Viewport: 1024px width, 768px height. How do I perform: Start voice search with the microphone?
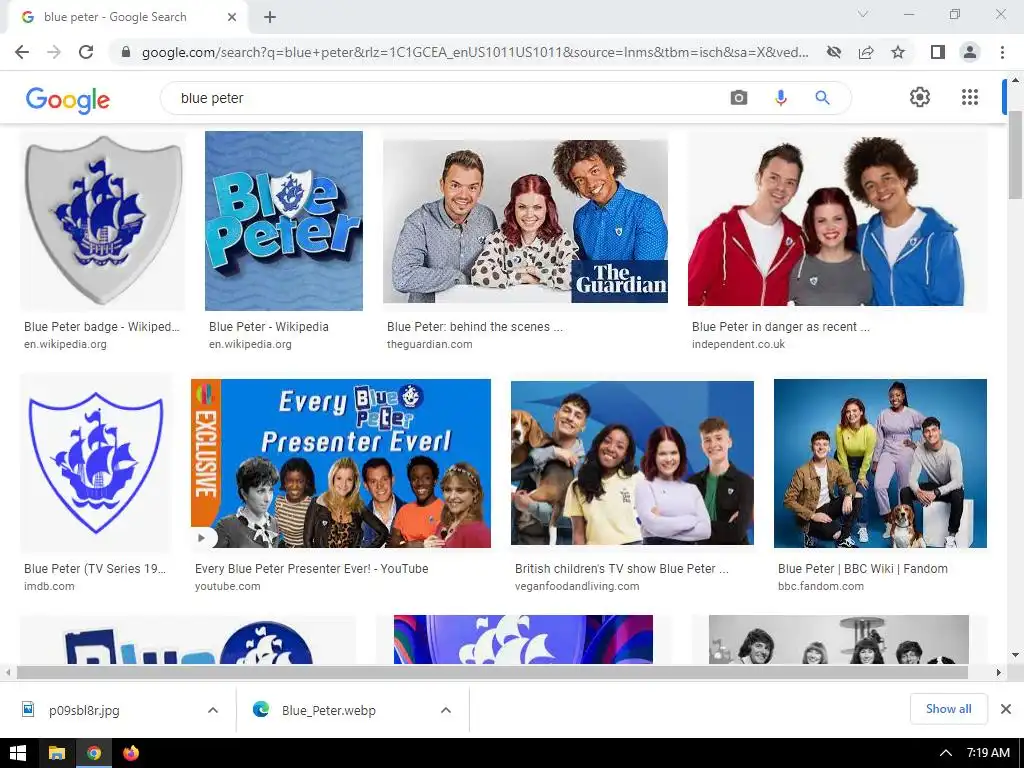[780, 98]
